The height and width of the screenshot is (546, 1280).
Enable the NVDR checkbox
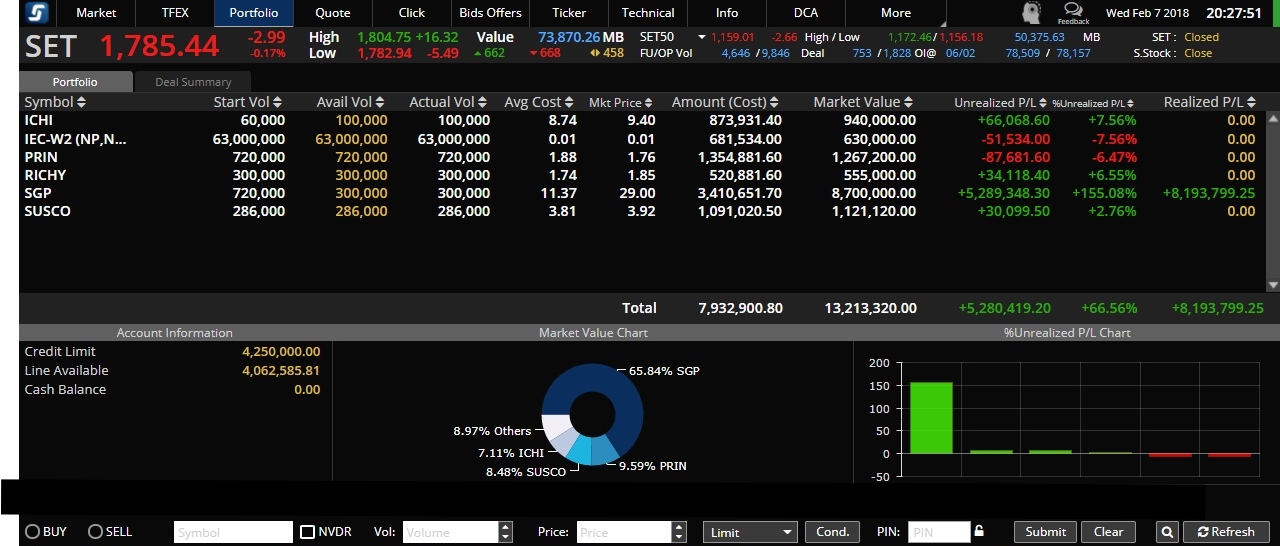tap(308, 532)
